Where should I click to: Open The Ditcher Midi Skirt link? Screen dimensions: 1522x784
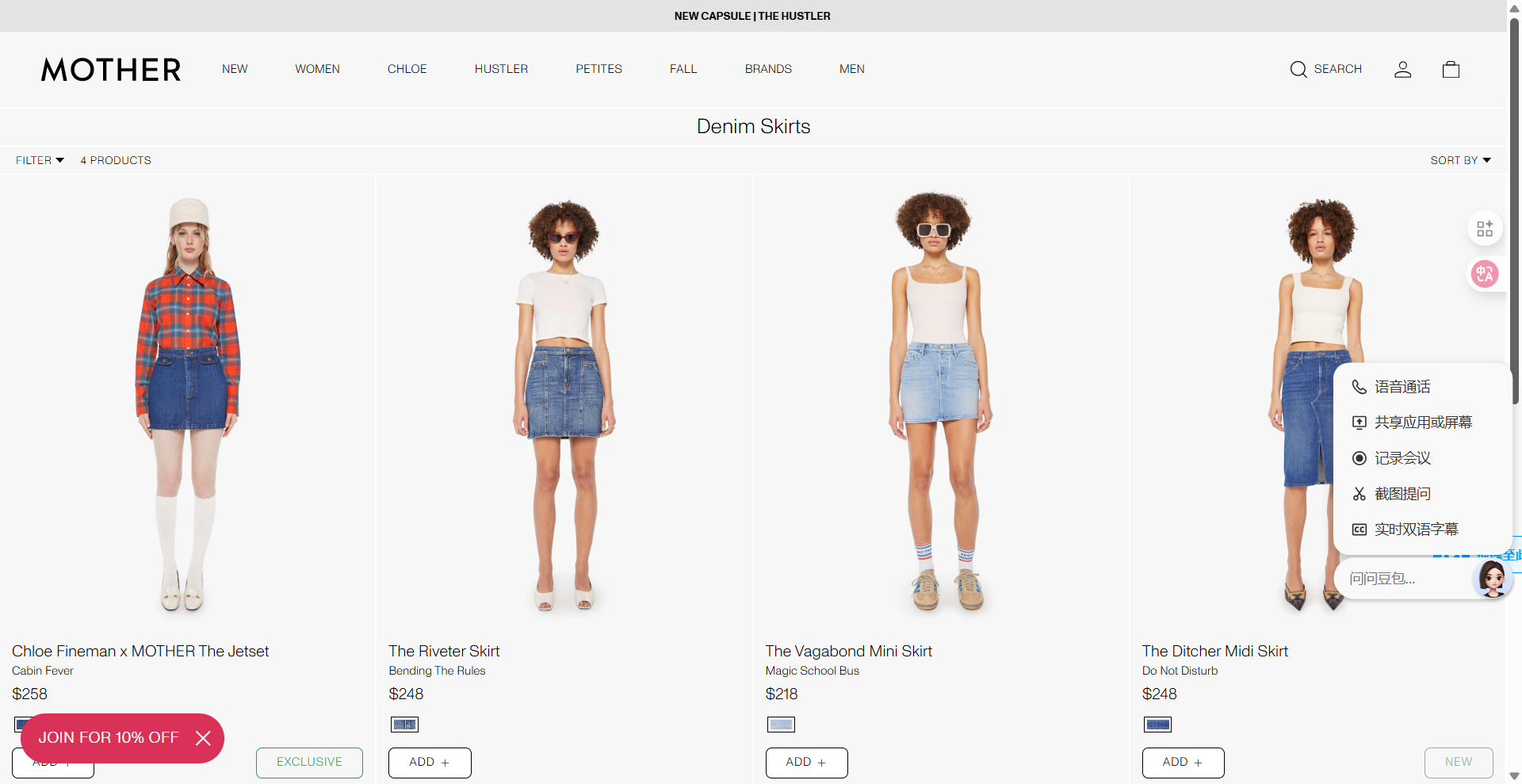pyautogui.click(x=1214, y=652)
